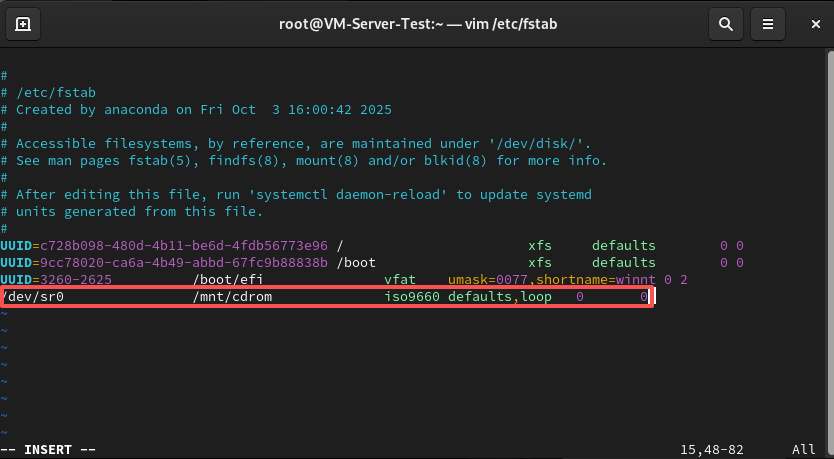Click the 'Created by anaconda' comment line
The image size is (834, 459).
204,109
